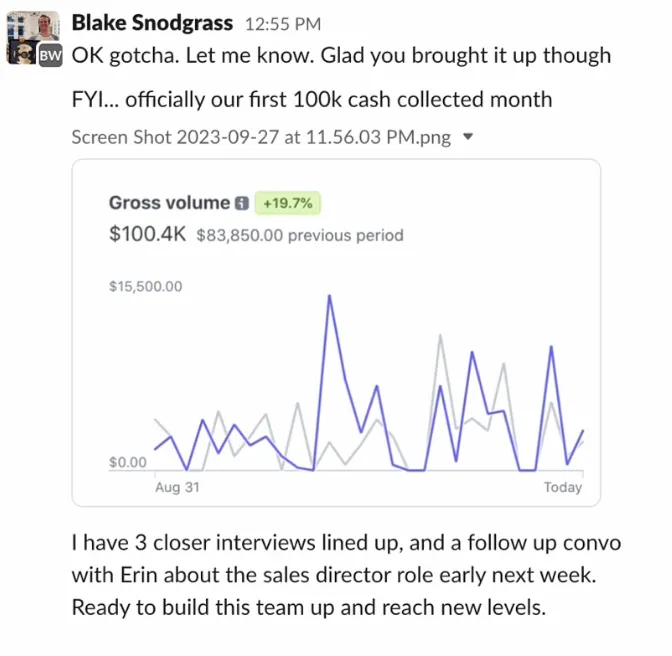Click the message about first 100k month
Screen dimensions: 672x656
[x=312, y=99]
